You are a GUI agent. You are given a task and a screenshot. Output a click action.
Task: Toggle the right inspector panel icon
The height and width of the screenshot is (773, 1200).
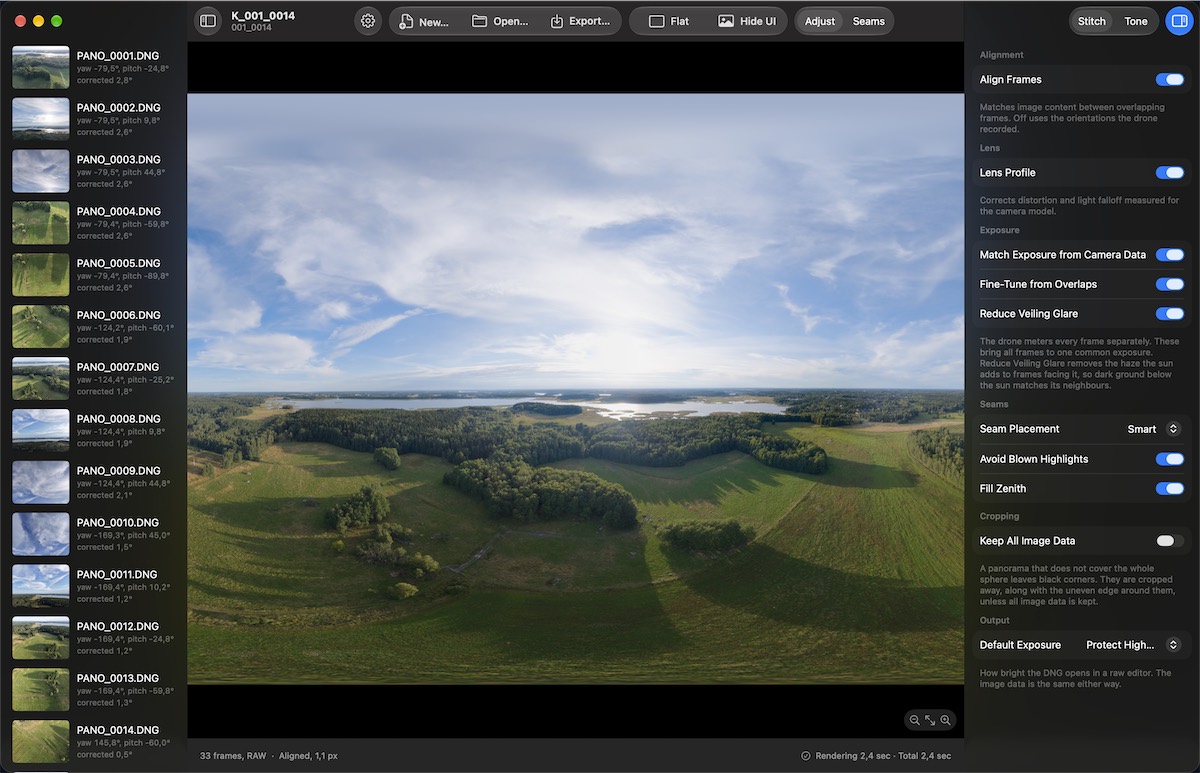(1179, 21)
